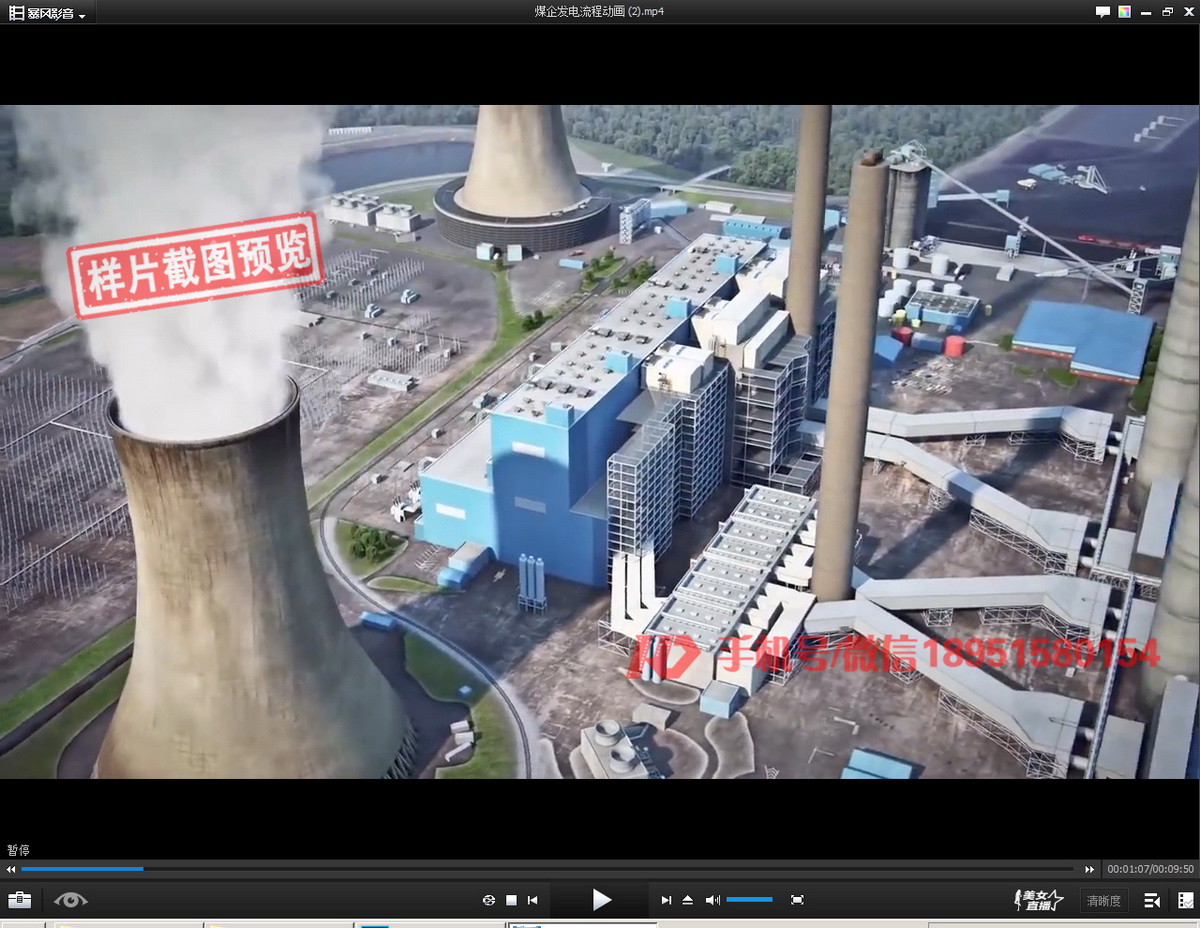
Task: Stop the video playback
Action: (x=511, y=900)
